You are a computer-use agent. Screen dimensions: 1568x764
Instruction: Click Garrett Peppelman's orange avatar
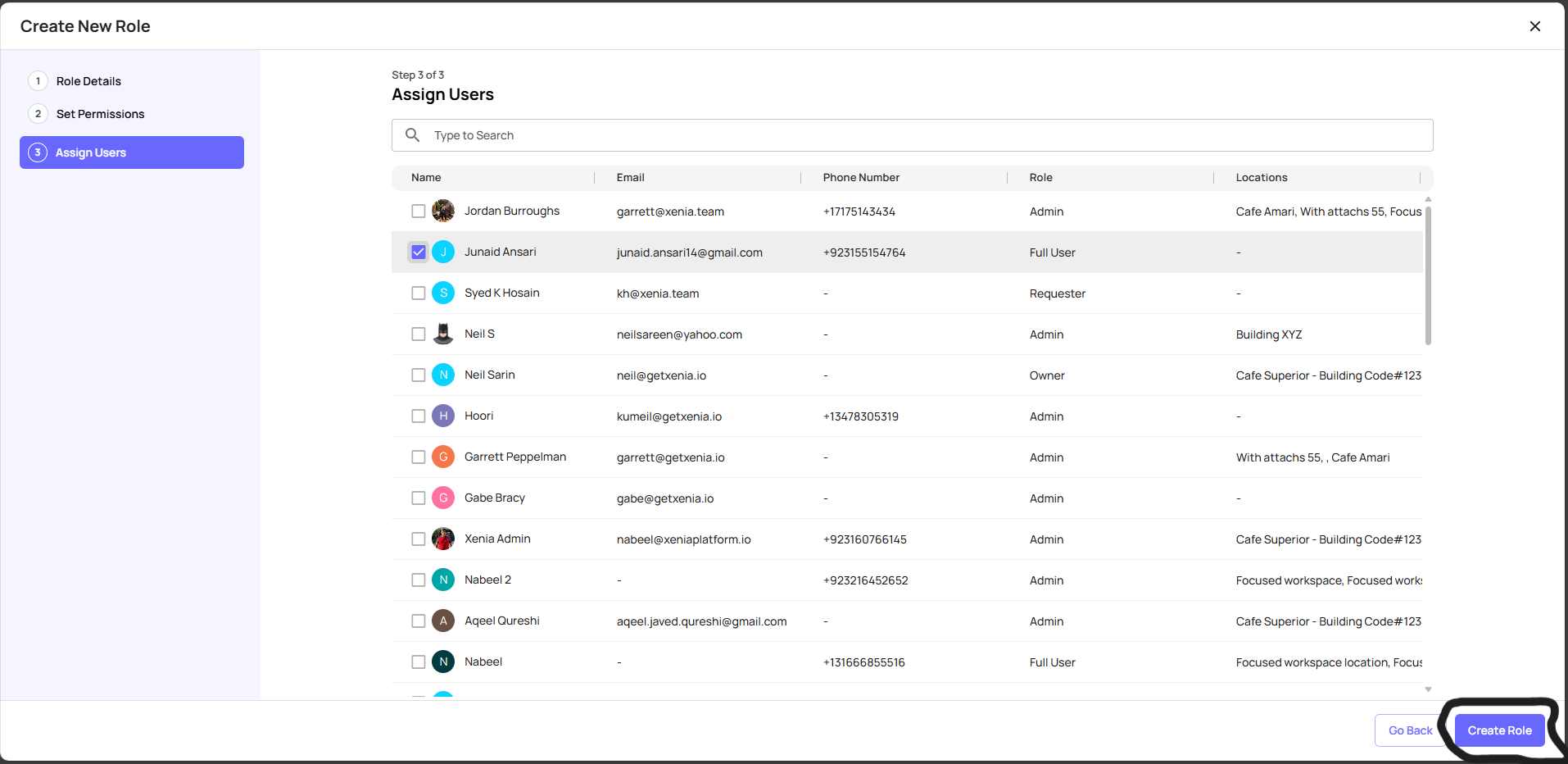[x=443, y=457]
